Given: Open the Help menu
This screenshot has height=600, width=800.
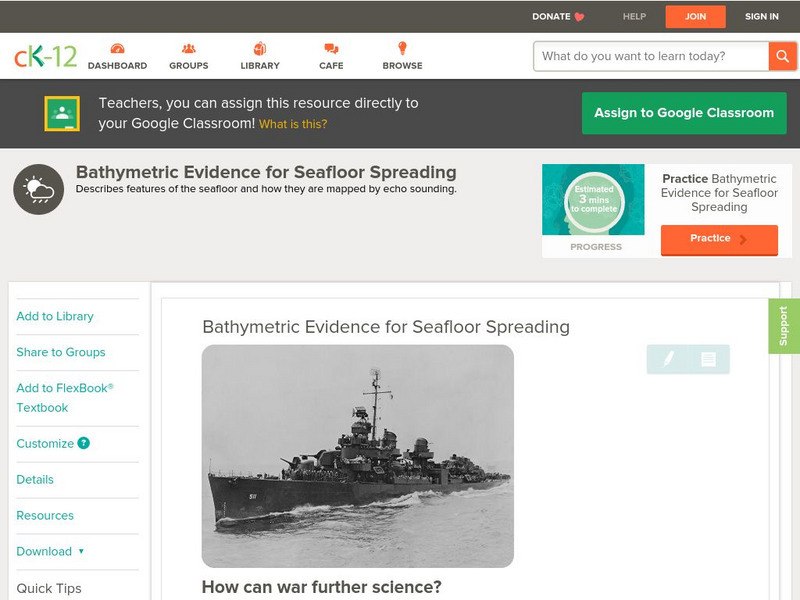Looking at the screenshot, I should [632, 16].
